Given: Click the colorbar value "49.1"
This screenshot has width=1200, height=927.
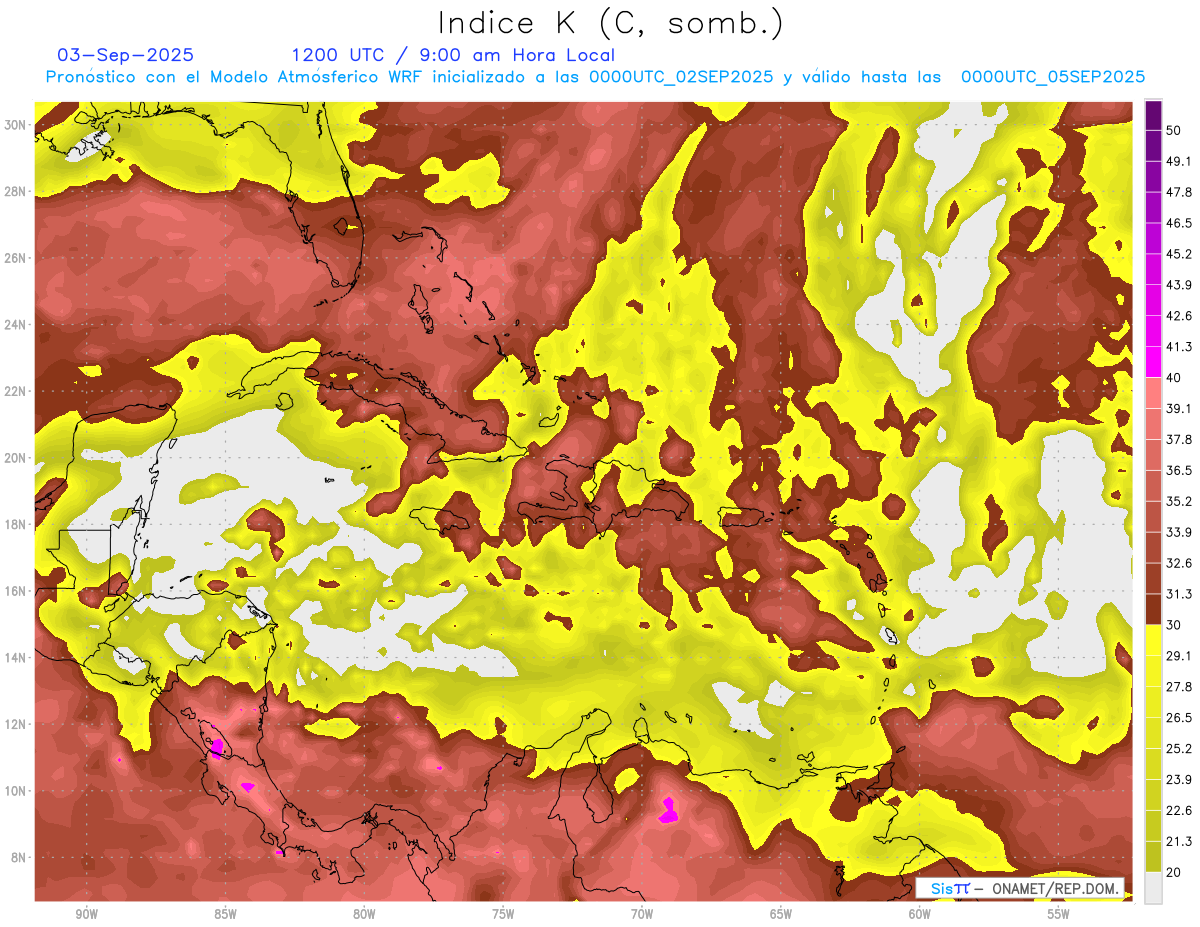Looking at the screenshot, I should (x=1179, y=161).
